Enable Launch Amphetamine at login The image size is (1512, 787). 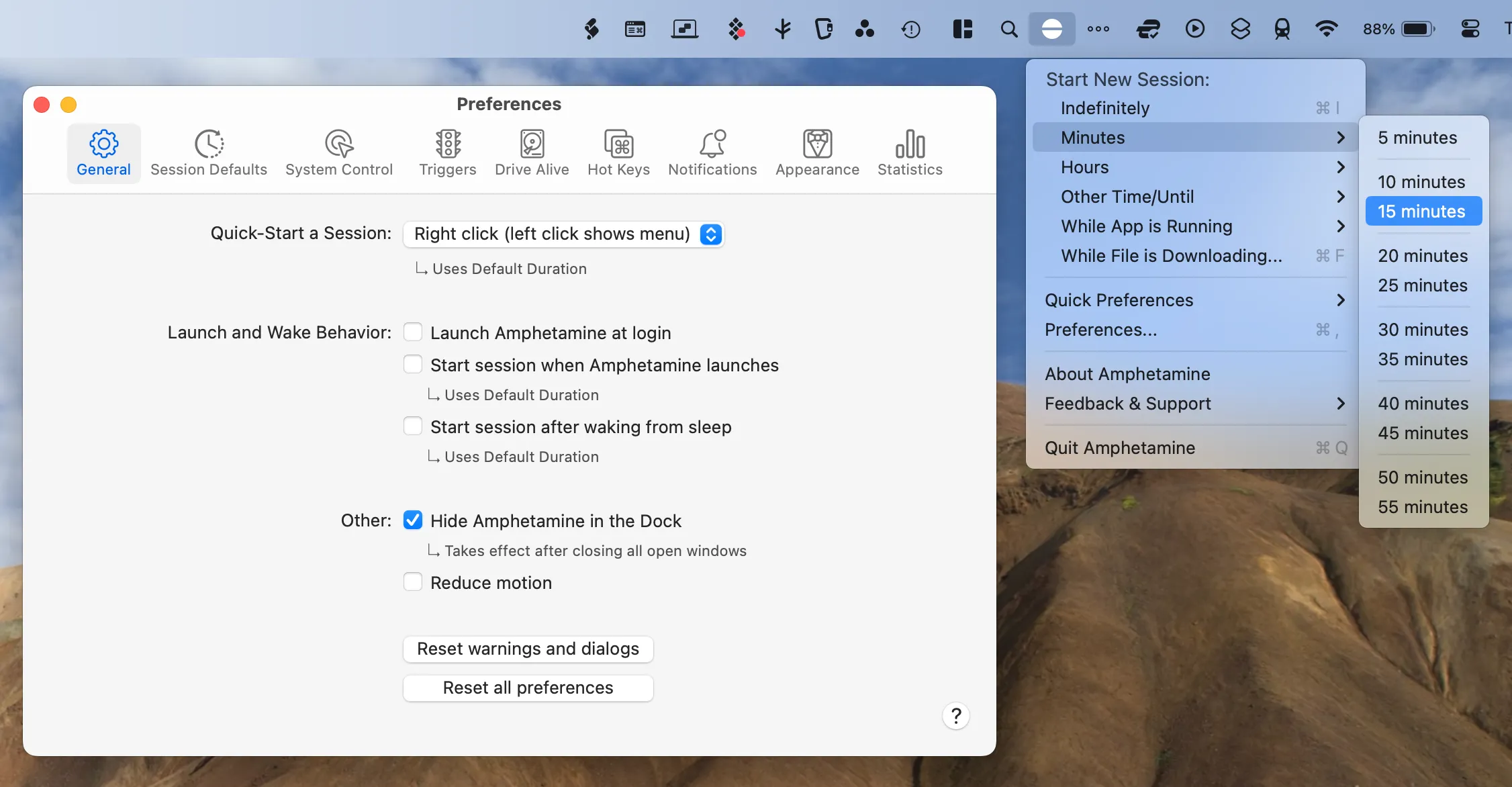point(413,332)
